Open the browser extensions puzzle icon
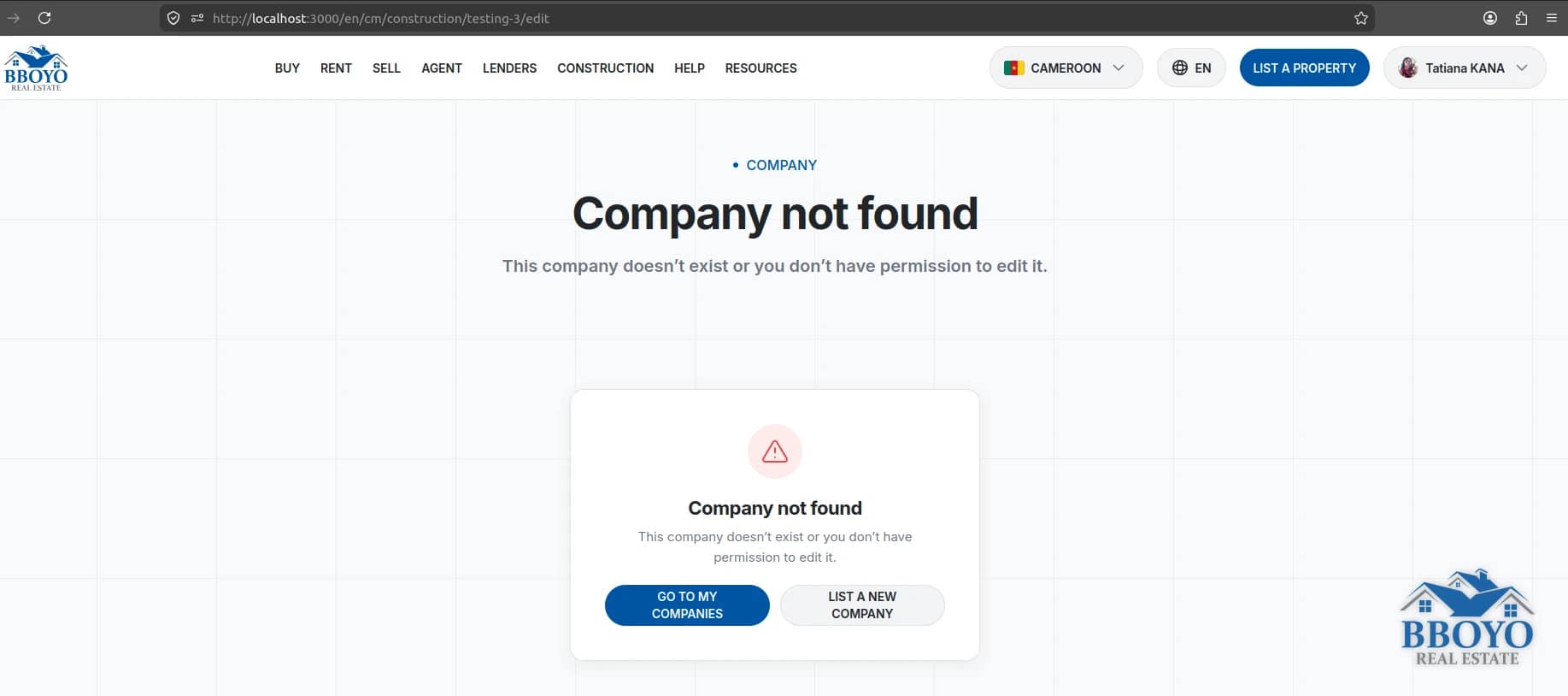Viewport: 1568px width, 696px height. coord(1521,18)
